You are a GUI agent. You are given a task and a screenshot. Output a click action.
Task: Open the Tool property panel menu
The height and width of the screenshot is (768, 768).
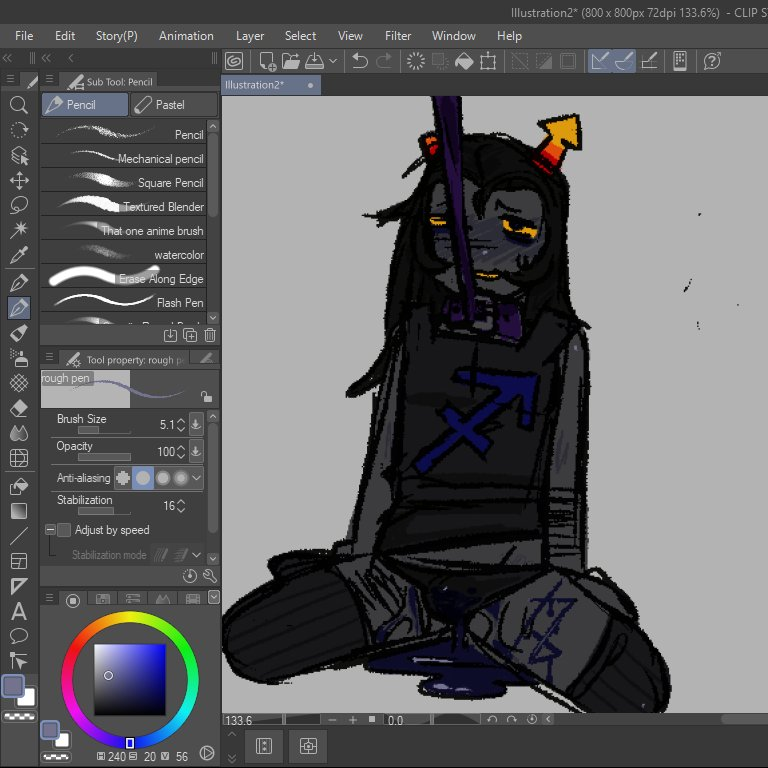(x=49, y=357)
